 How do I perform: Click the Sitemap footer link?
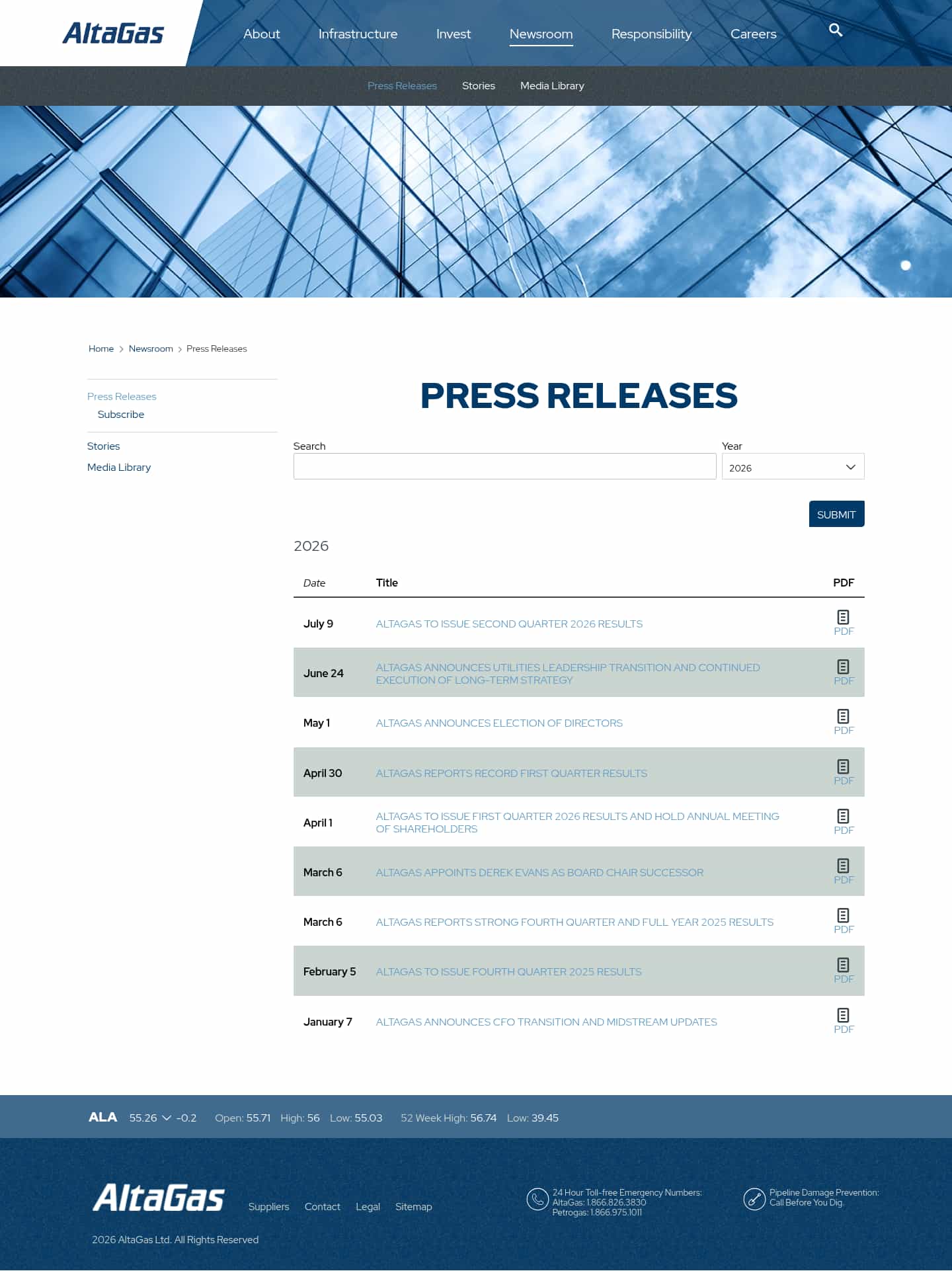pyautogui.click(x=414, y=1206)
